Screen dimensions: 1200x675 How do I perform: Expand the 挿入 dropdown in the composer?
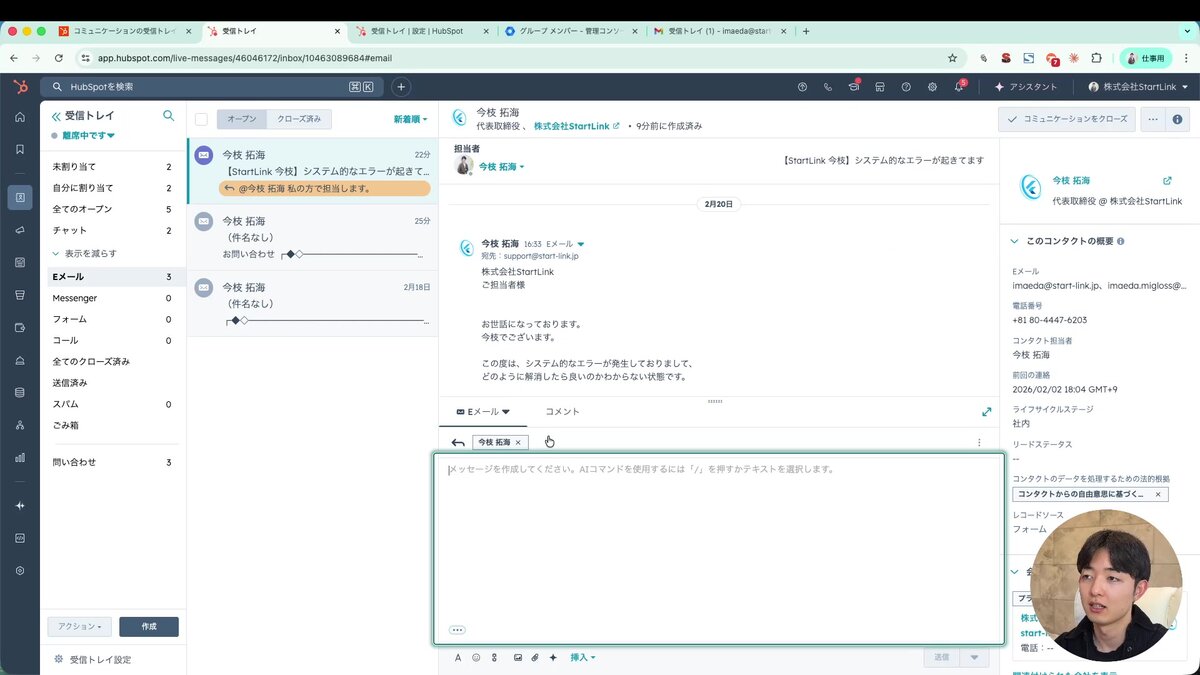point(582,657)
